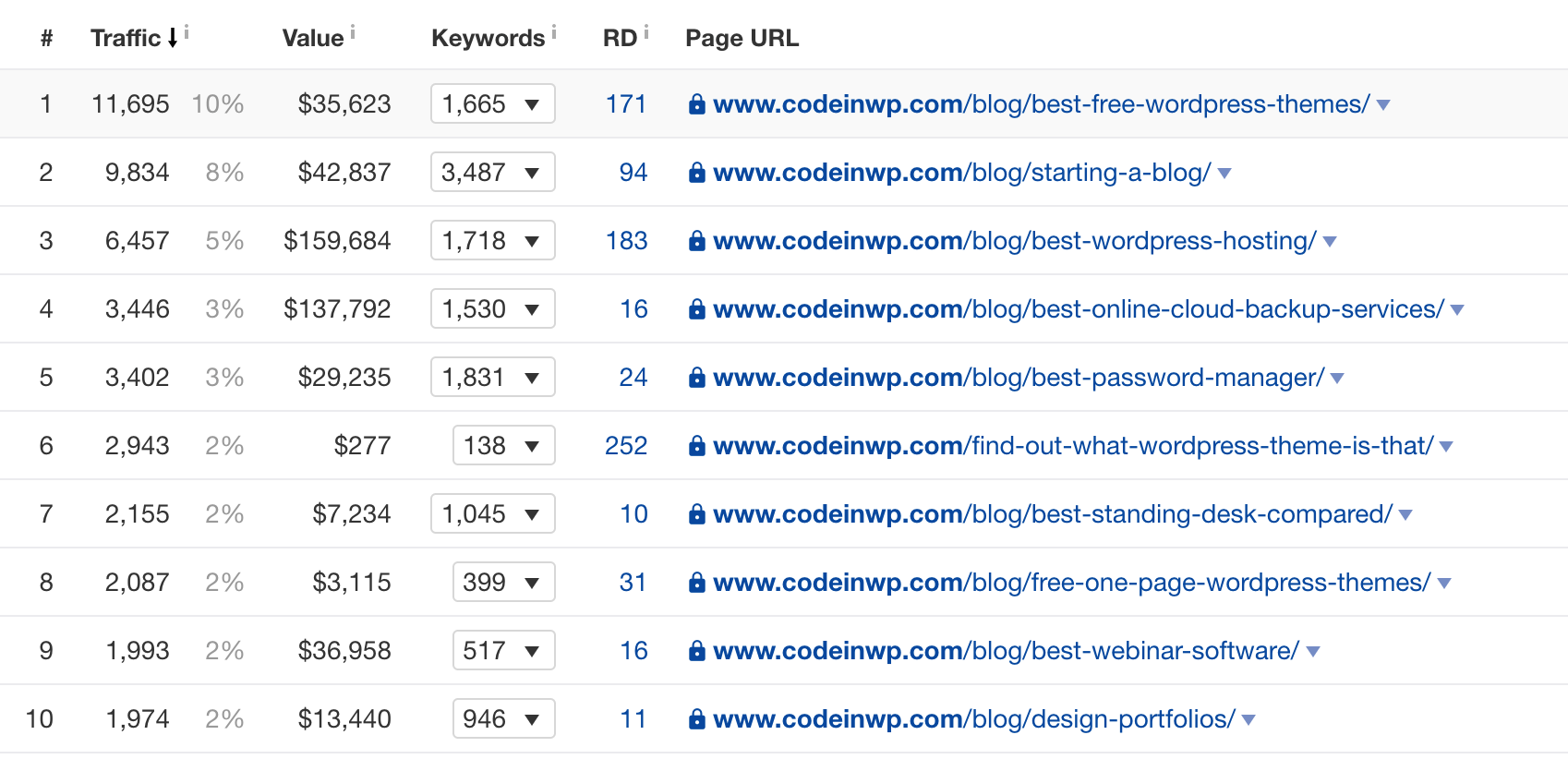Screen dimensions: 1568x759
Task: Show info icon next to Keywords
Action: point(554,32)
